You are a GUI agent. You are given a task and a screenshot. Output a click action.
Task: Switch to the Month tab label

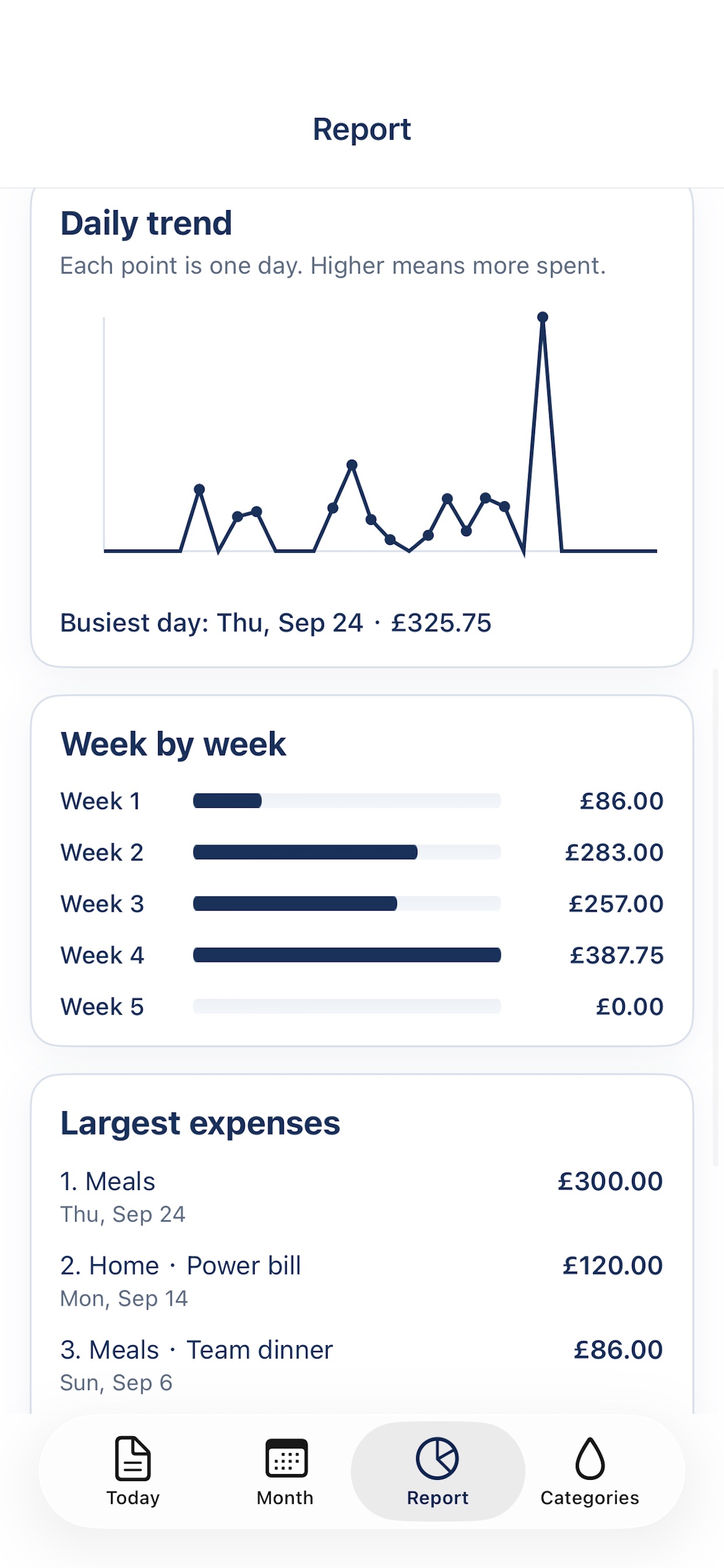coord(284,1497)
